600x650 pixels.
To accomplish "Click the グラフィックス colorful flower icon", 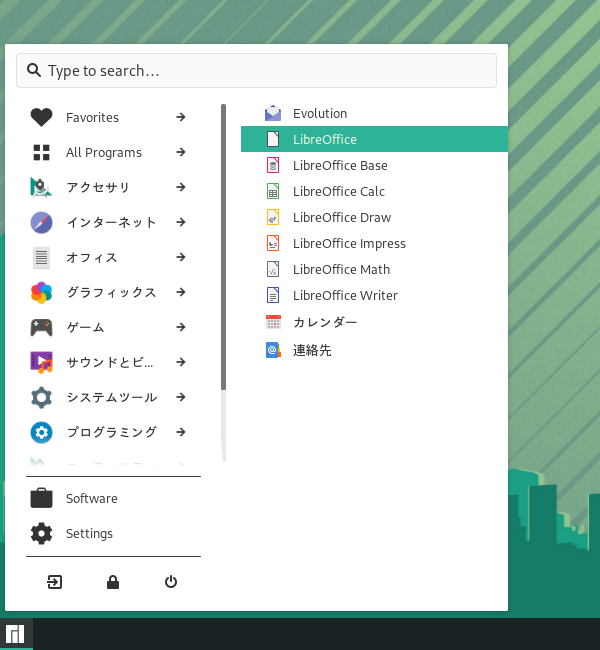I will point(41,293).
